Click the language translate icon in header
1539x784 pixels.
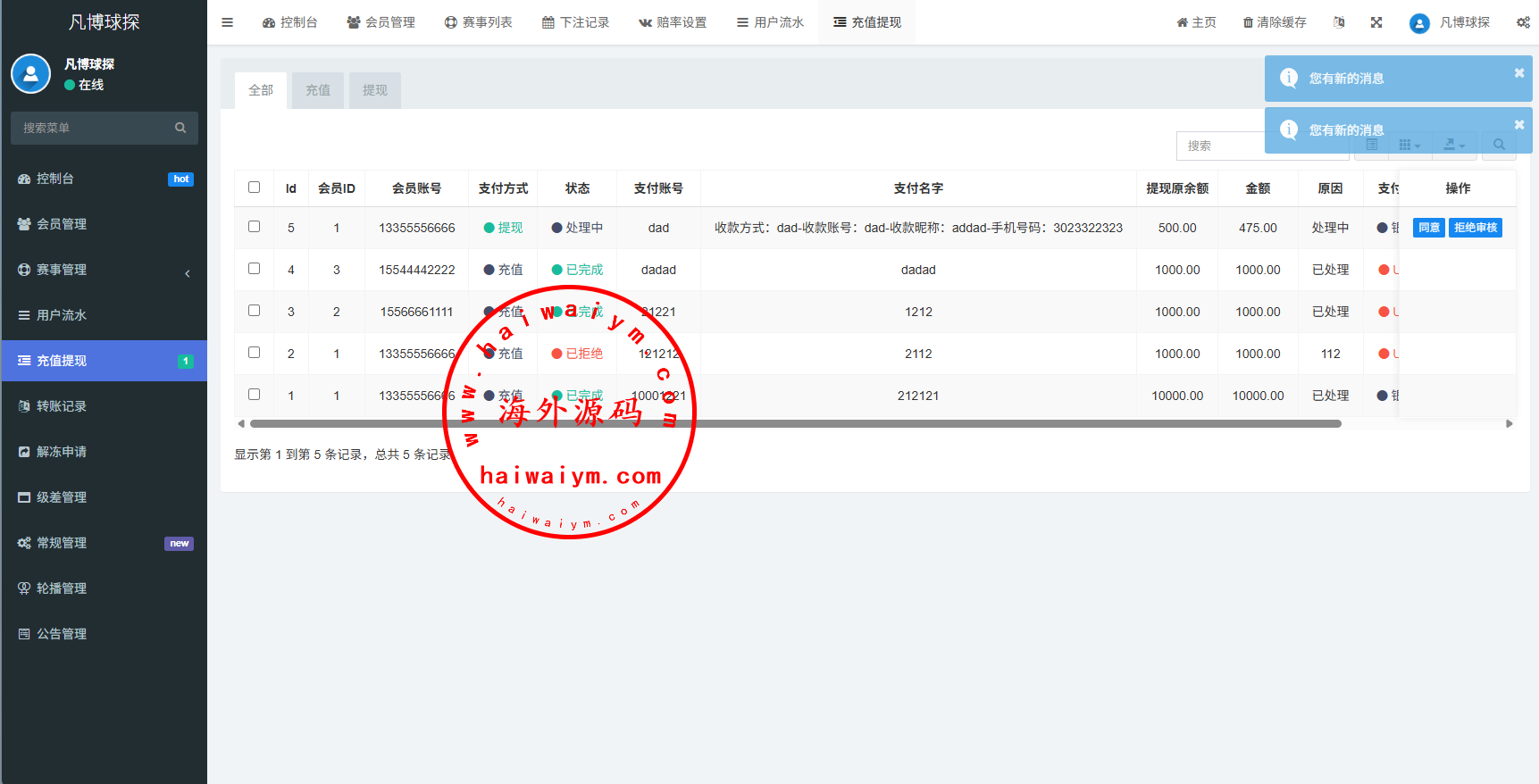1338,22
